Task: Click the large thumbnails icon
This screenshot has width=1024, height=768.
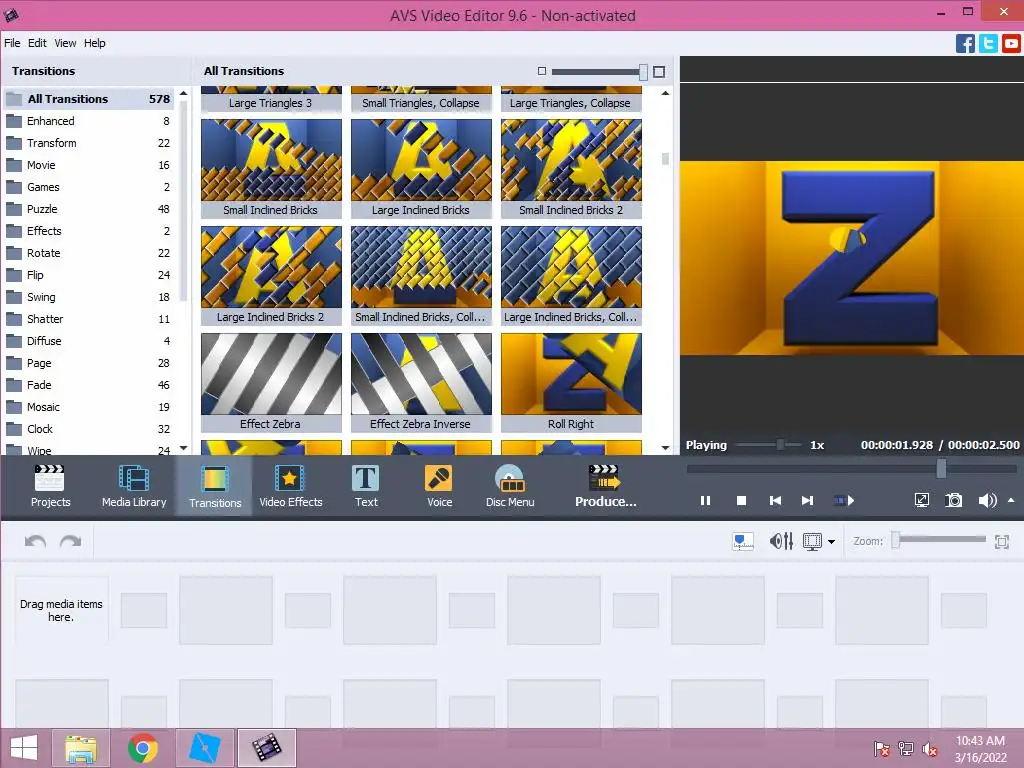Action: coord(659,72)
